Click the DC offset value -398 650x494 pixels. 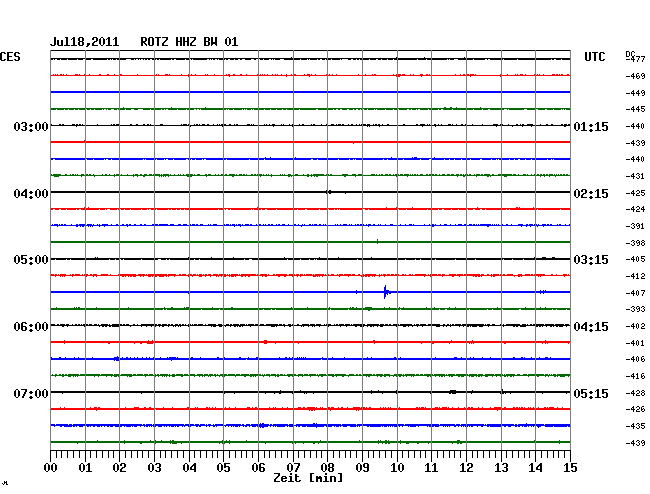[635, 243]
